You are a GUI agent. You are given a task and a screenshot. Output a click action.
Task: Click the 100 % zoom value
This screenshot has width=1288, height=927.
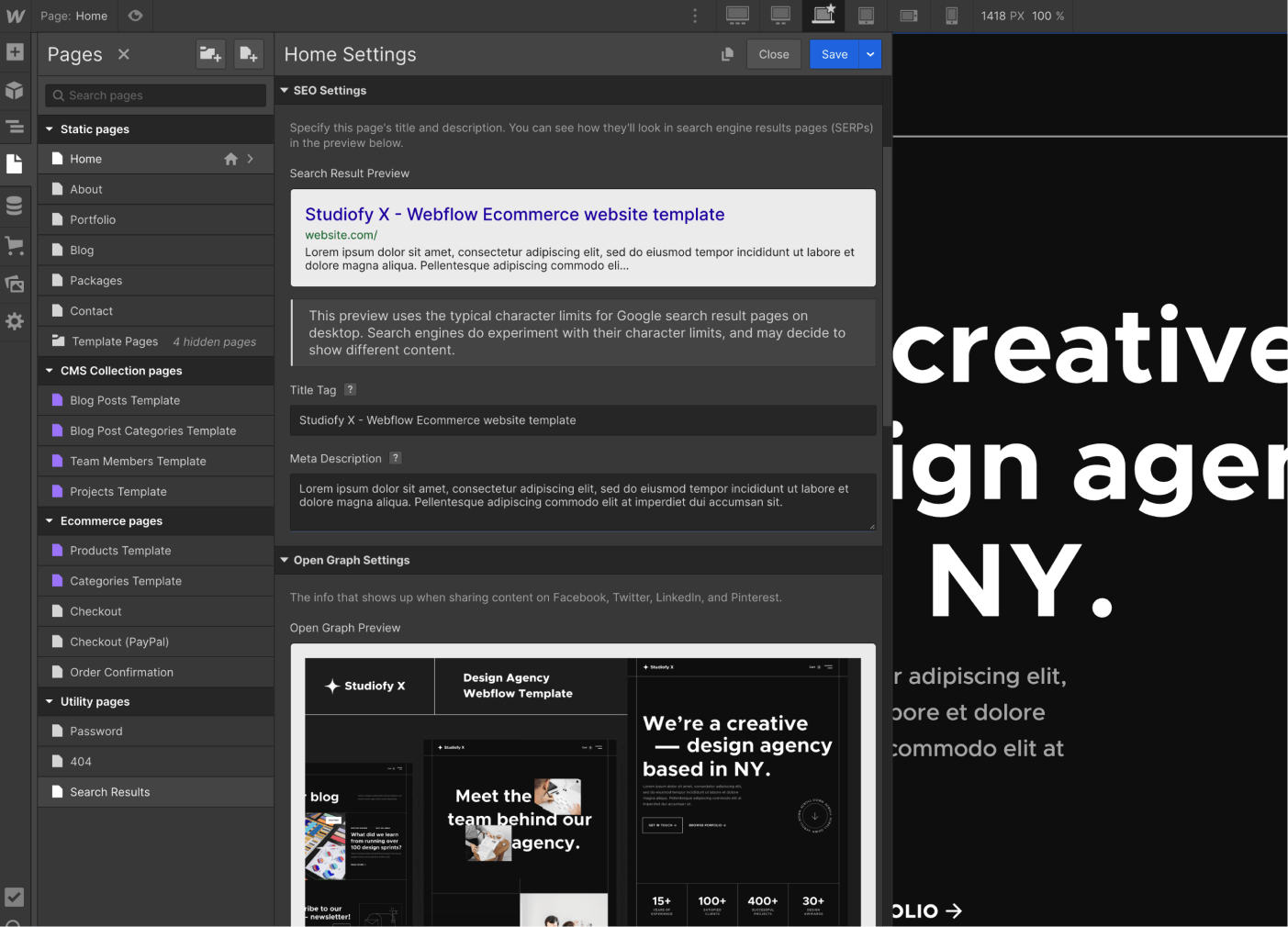pos(1047,16)
